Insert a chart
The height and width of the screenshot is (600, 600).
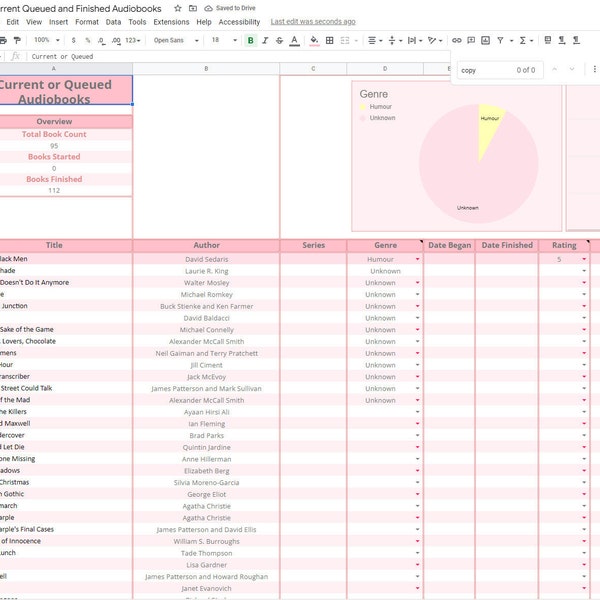pos(486,40)
